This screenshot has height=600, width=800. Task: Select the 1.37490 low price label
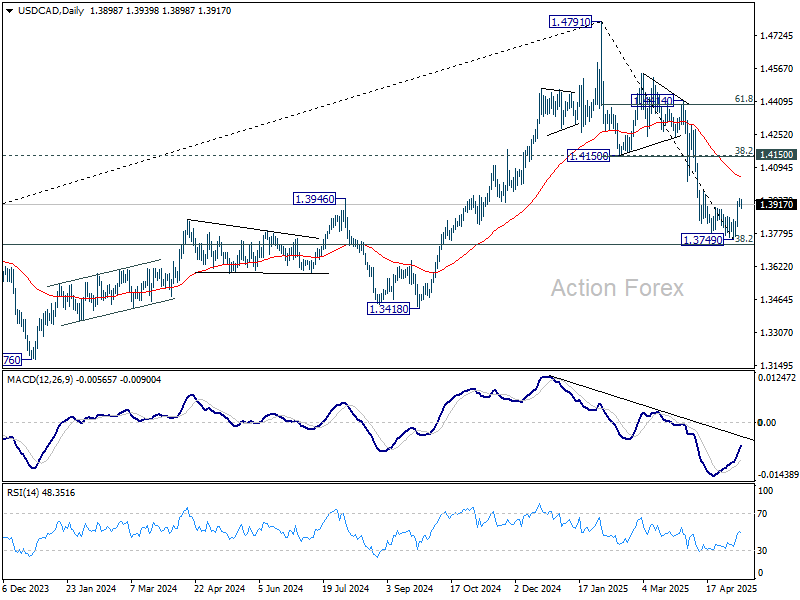703,240
